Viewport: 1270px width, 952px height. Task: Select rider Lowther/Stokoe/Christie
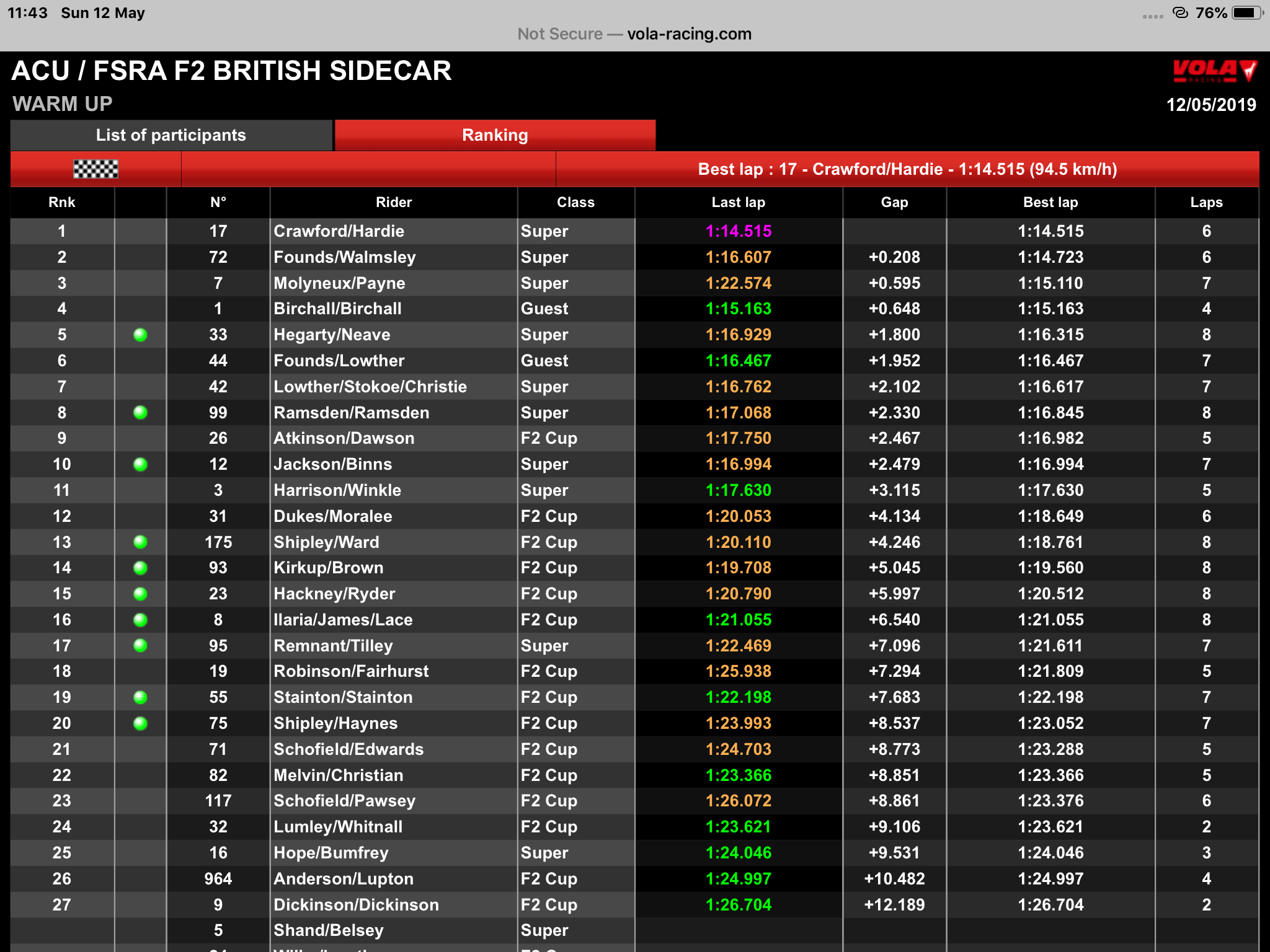[x=370, y=387]
